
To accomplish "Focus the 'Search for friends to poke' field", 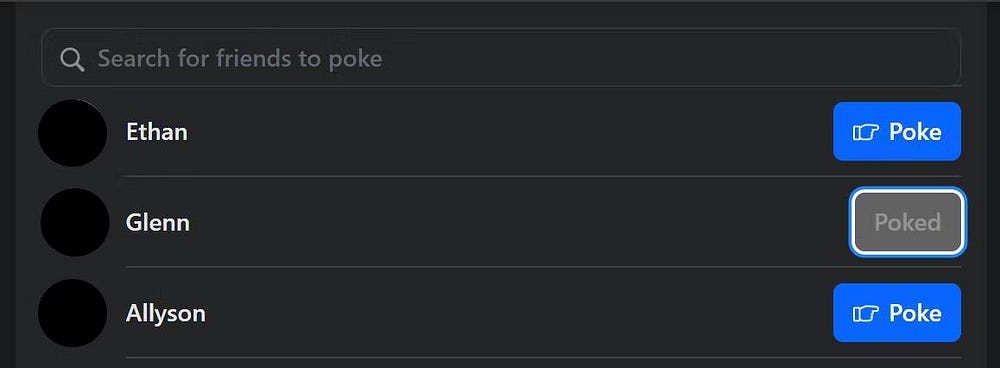I will [x=501, y=57].
